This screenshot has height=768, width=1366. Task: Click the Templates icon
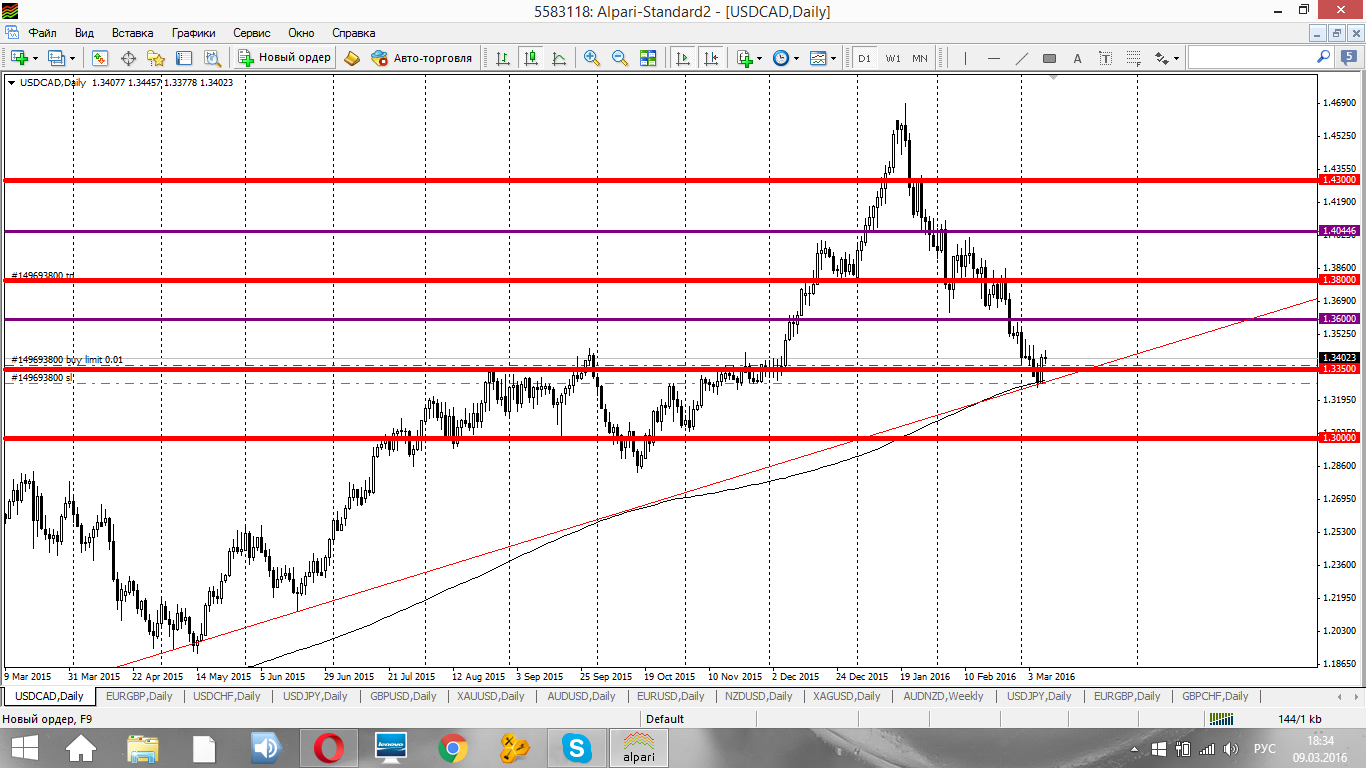pyautogui.click(x=818, y=58)
